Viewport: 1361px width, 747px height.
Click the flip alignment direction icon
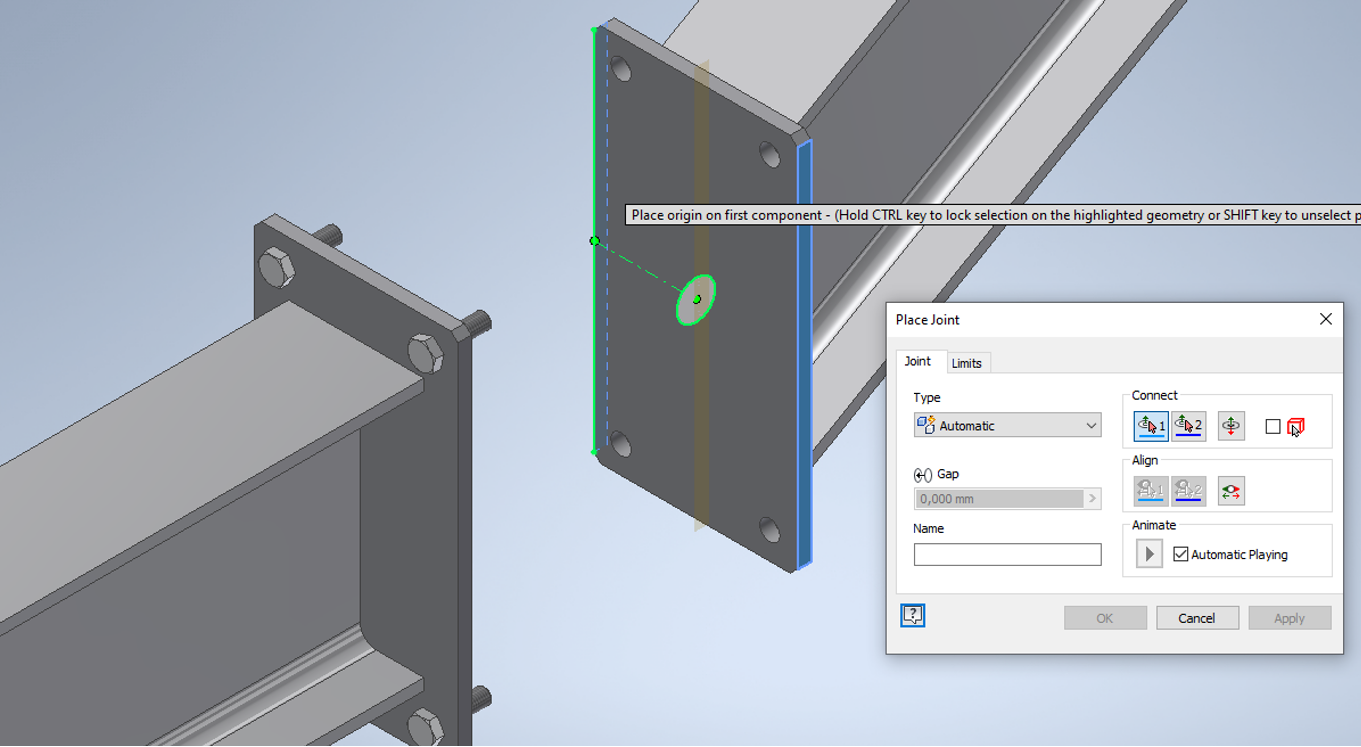click(1232, 490)
